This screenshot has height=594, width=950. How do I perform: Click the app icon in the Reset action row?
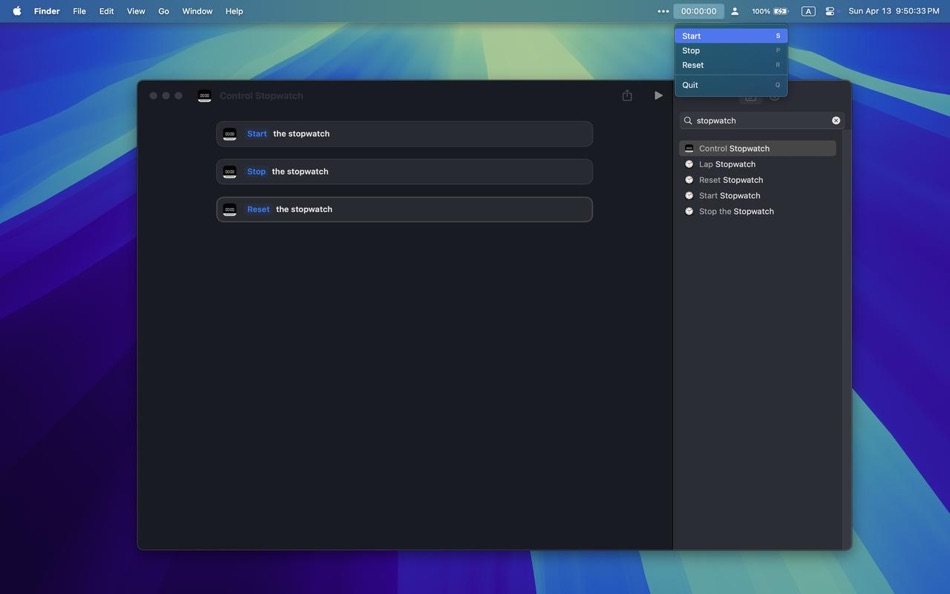230,209
